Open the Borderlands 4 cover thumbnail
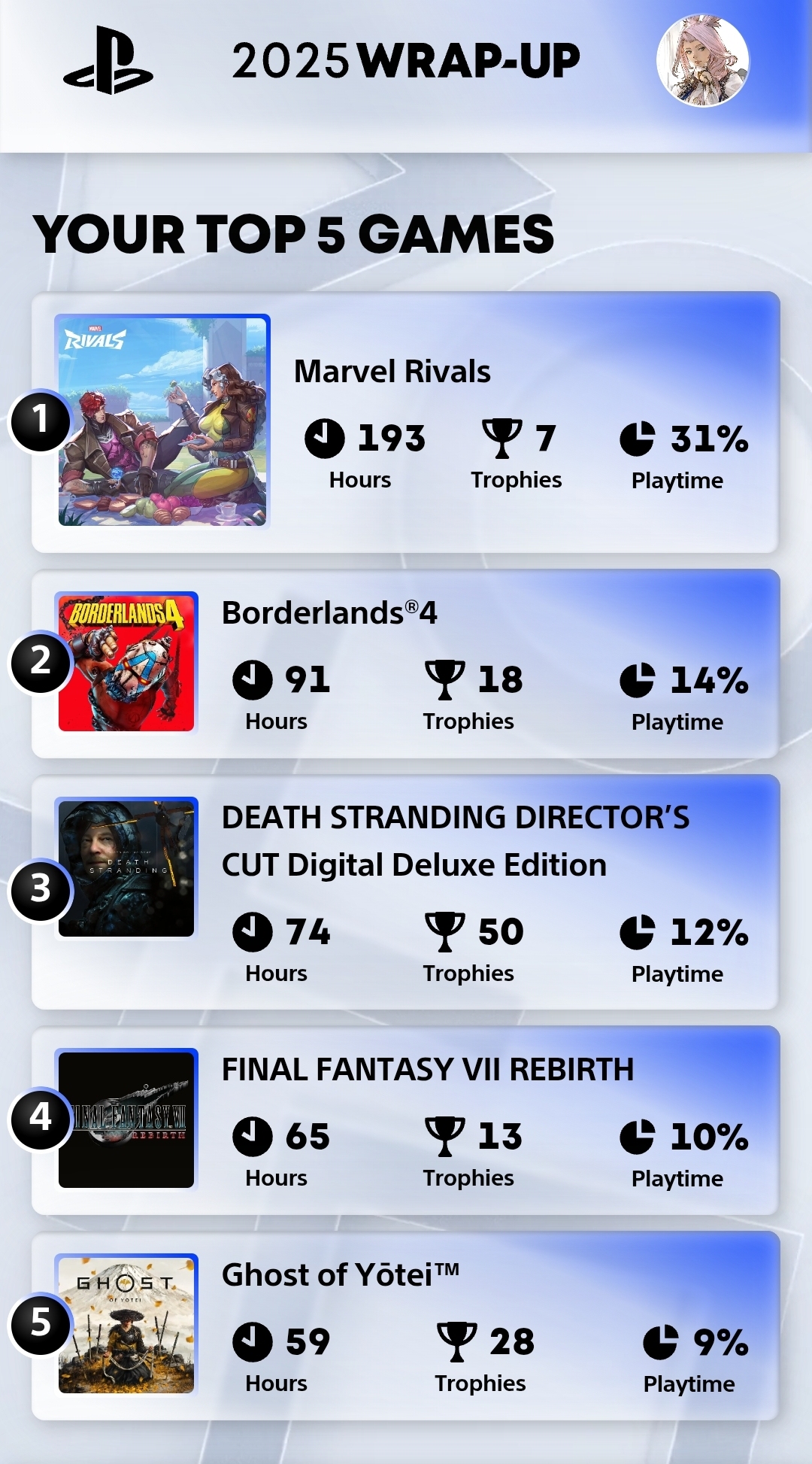Viewport: 812px width, 1464px height. [126, 662]
